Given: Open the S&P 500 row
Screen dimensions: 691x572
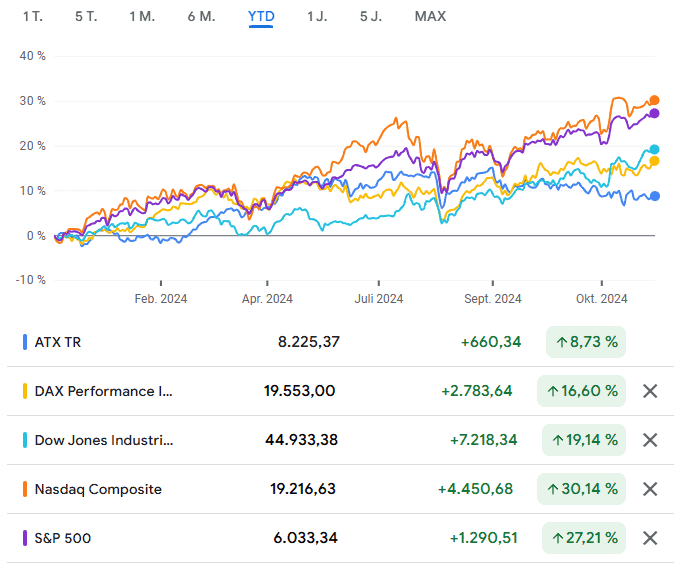Looking at the screenshot, I should pyautogui.click(x=340, y=538).
